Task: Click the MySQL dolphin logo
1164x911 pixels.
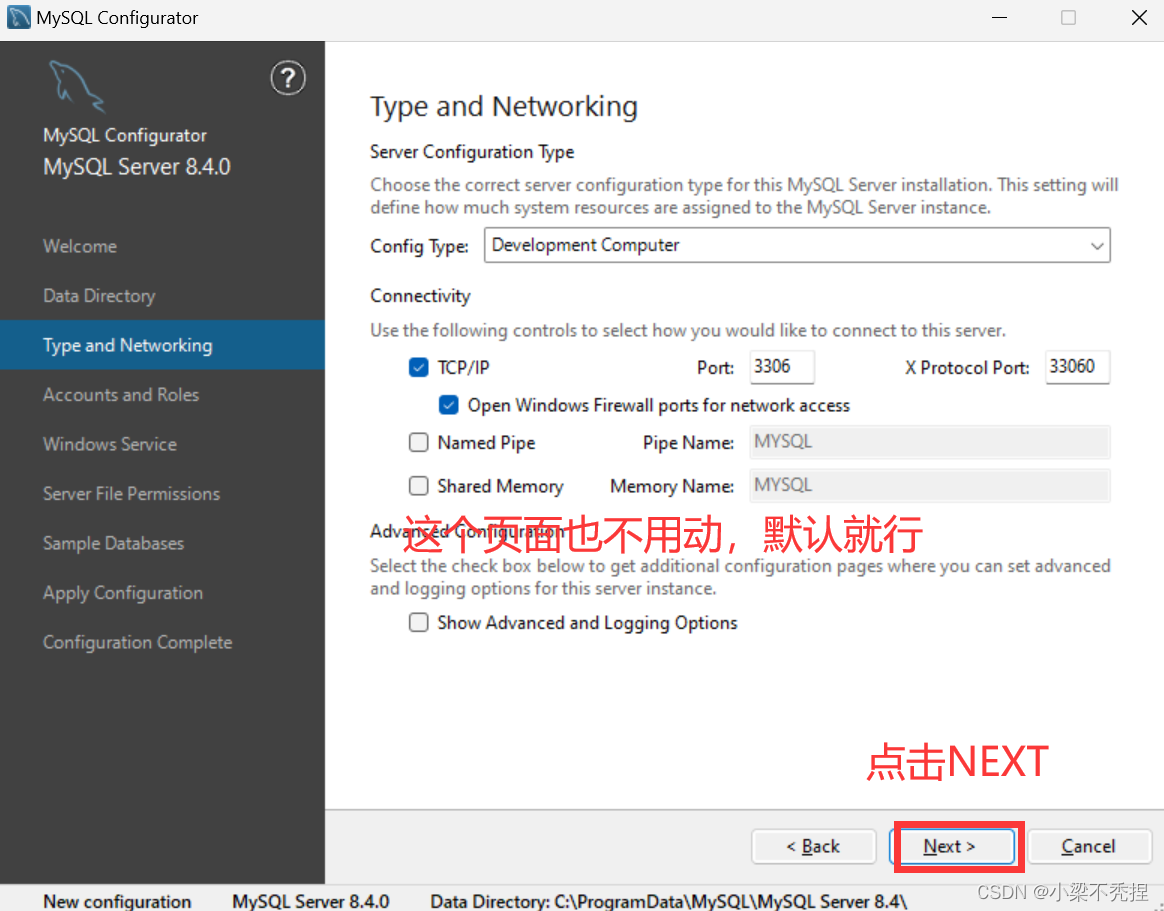Action: (x=76, y=86)
